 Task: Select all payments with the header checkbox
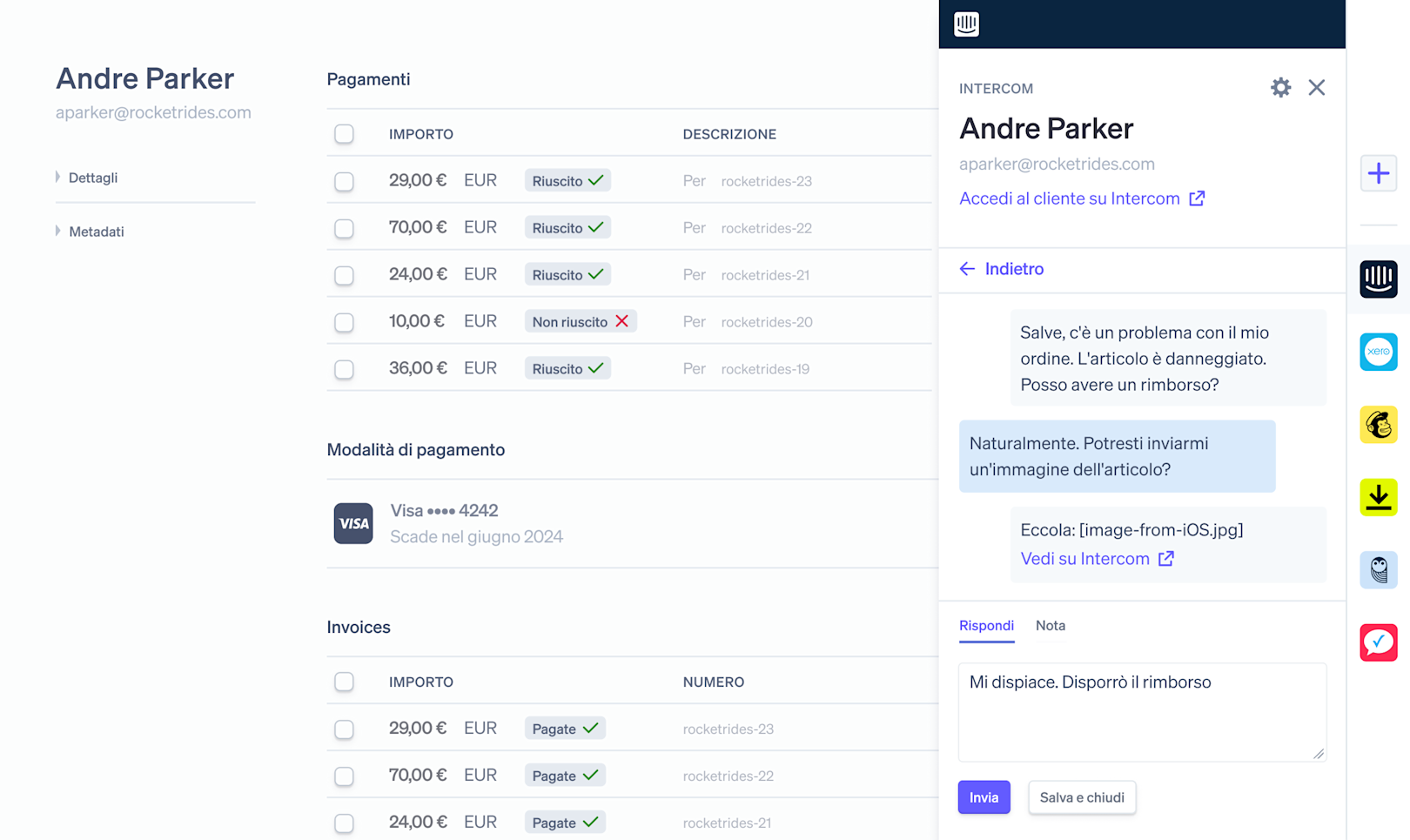tap(344, 134)
